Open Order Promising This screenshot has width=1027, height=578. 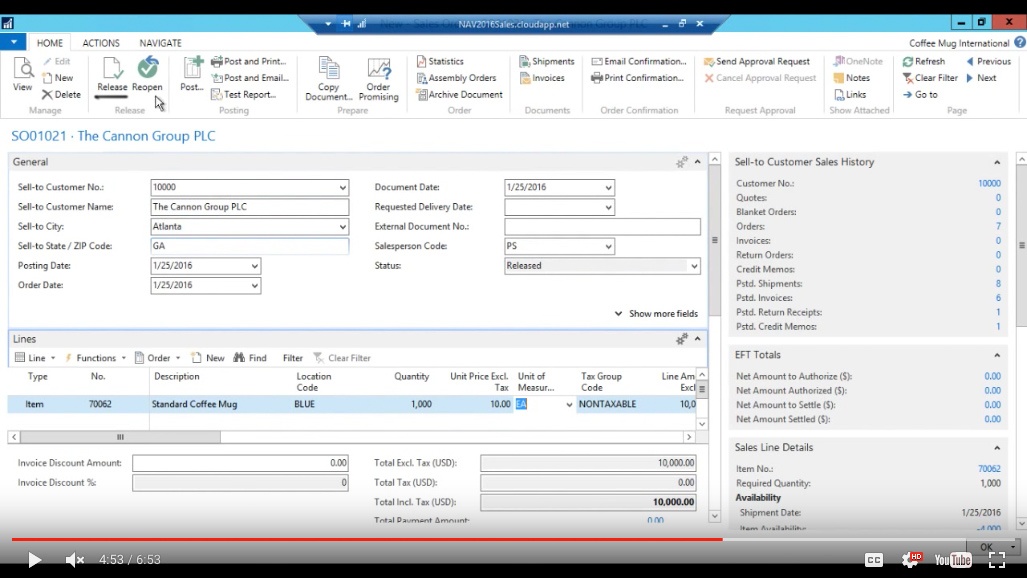[379, 79]
